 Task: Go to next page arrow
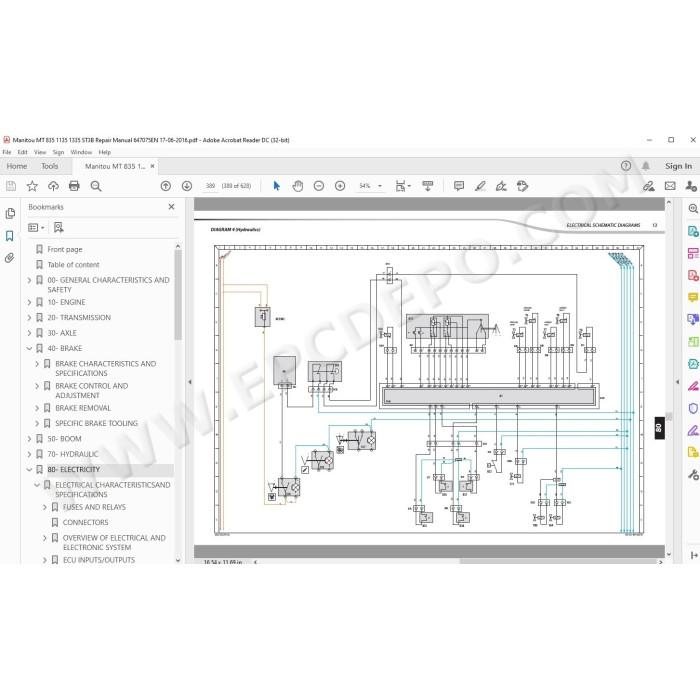[x=187, y=186]
